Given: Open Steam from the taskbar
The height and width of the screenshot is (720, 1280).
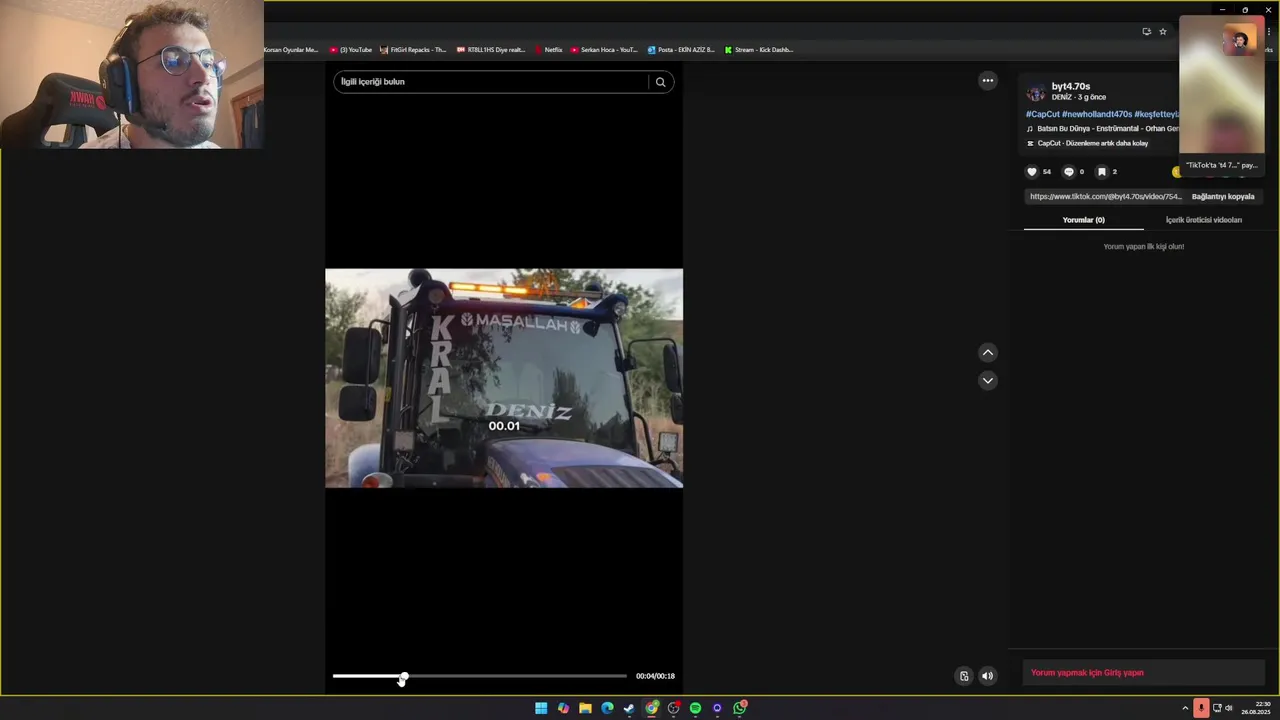Looking at the screenshot, I should [629, 708].
